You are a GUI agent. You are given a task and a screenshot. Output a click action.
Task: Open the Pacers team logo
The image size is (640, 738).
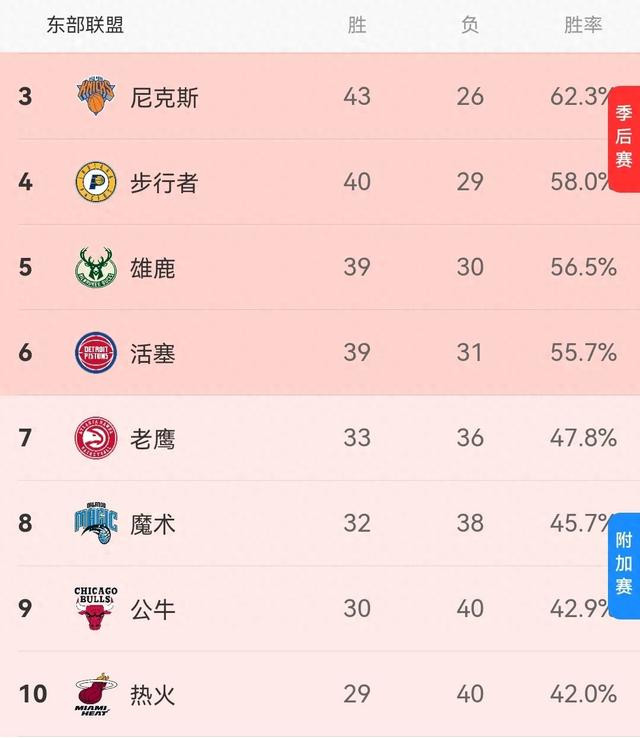(x=96, y=182)
